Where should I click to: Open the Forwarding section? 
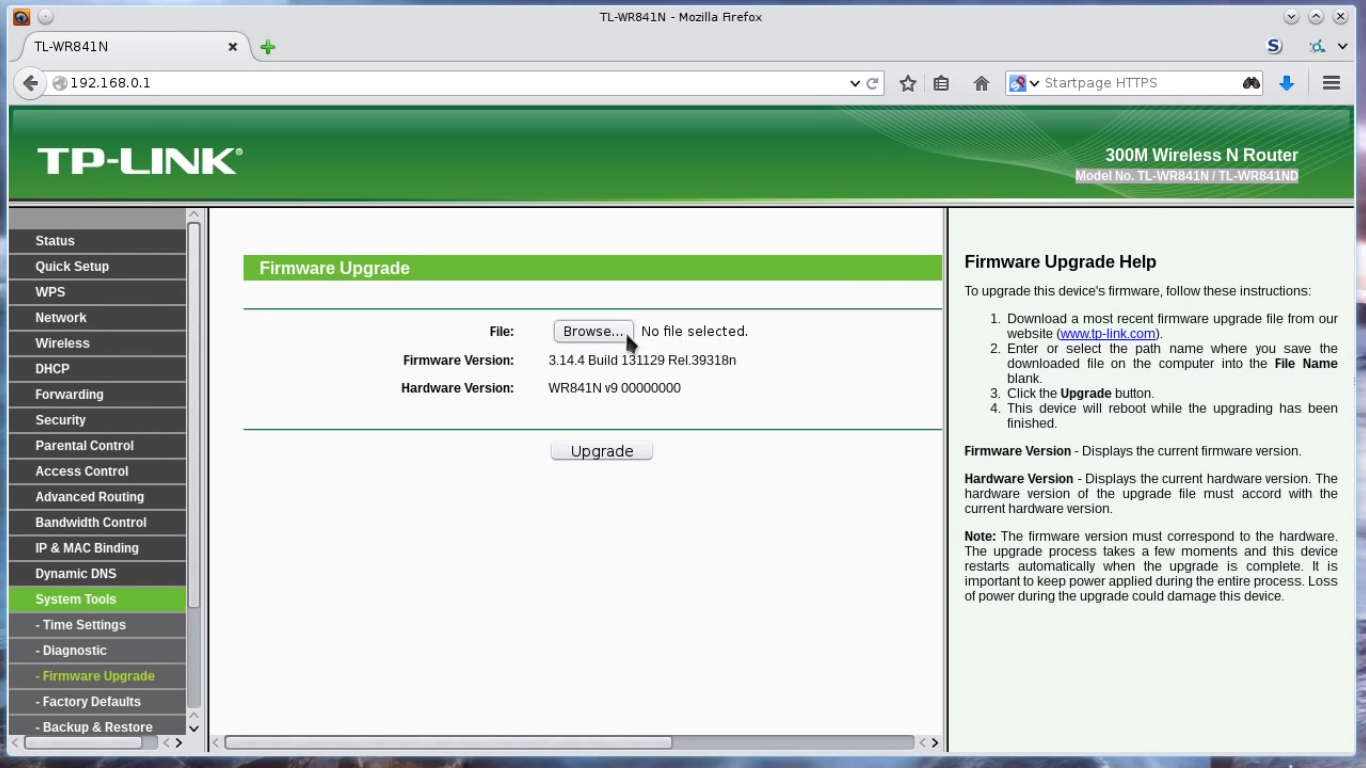point(97,395)
